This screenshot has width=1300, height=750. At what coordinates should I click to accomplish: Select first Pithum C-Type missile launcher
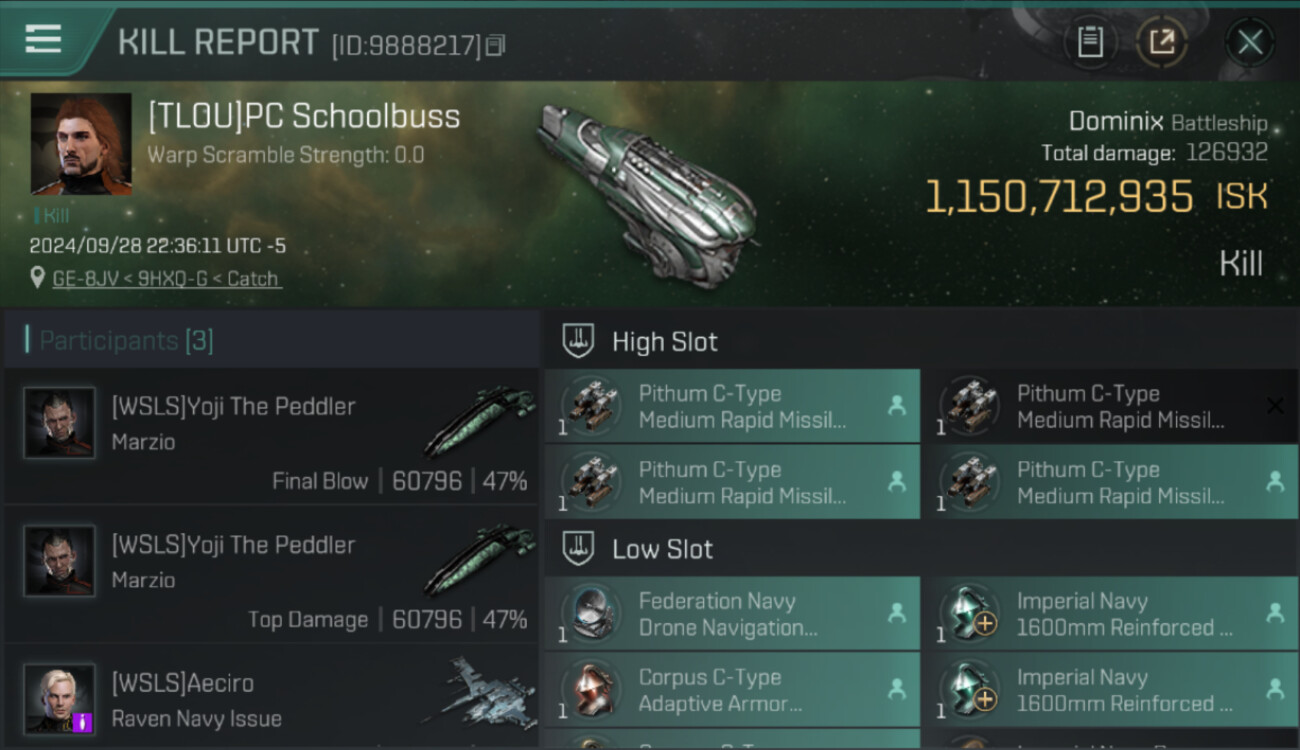click(732, 406)
